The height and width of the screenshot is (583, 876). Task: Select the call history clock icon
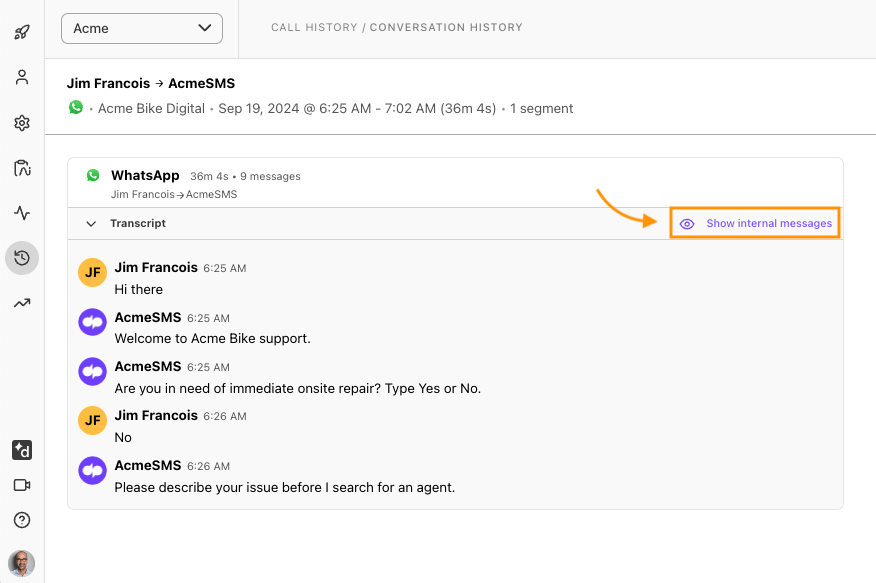pyautogui.click(x=22, y=258)
